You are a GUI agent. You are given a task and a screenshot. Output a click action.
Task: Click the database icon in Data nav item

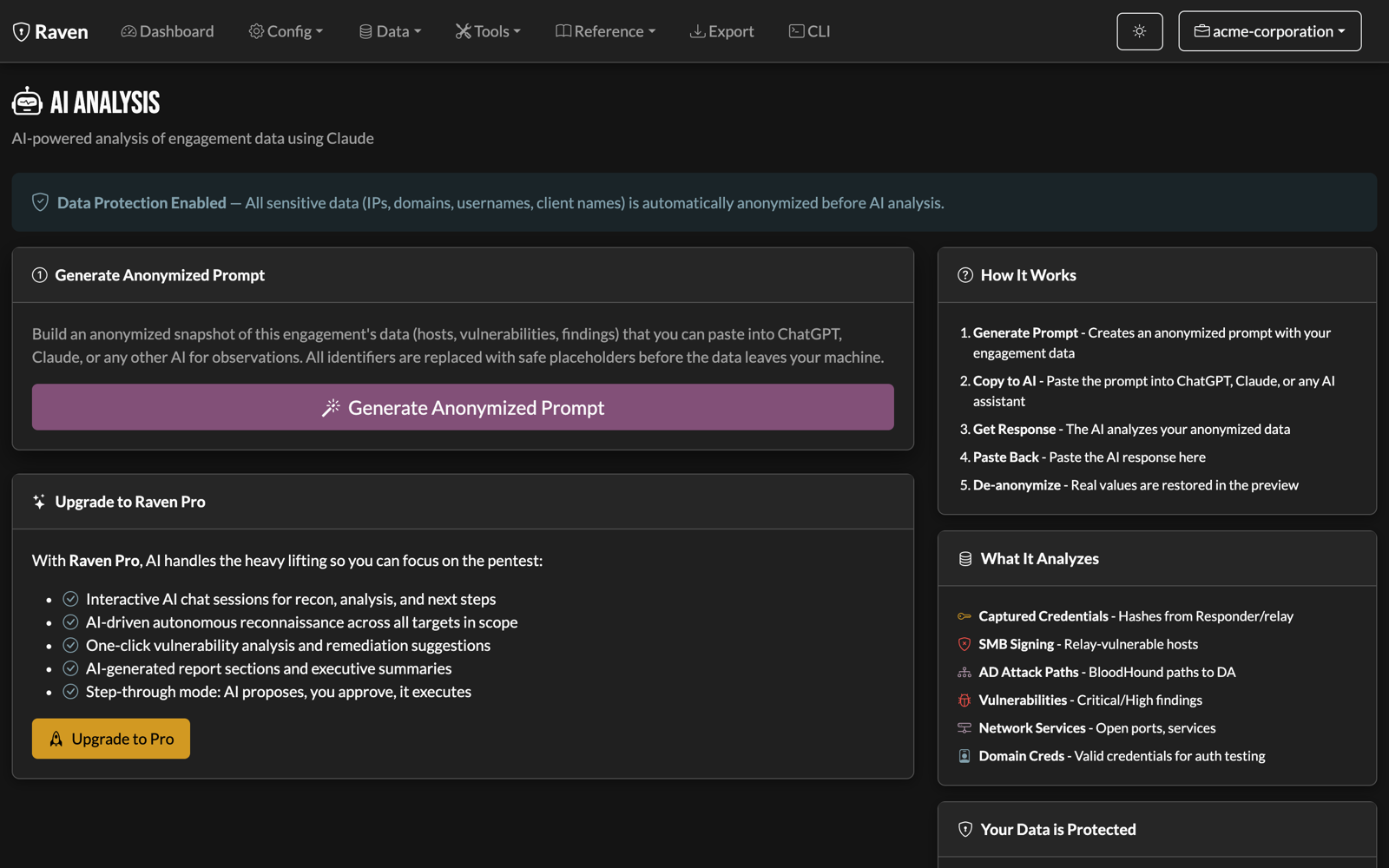365,31
